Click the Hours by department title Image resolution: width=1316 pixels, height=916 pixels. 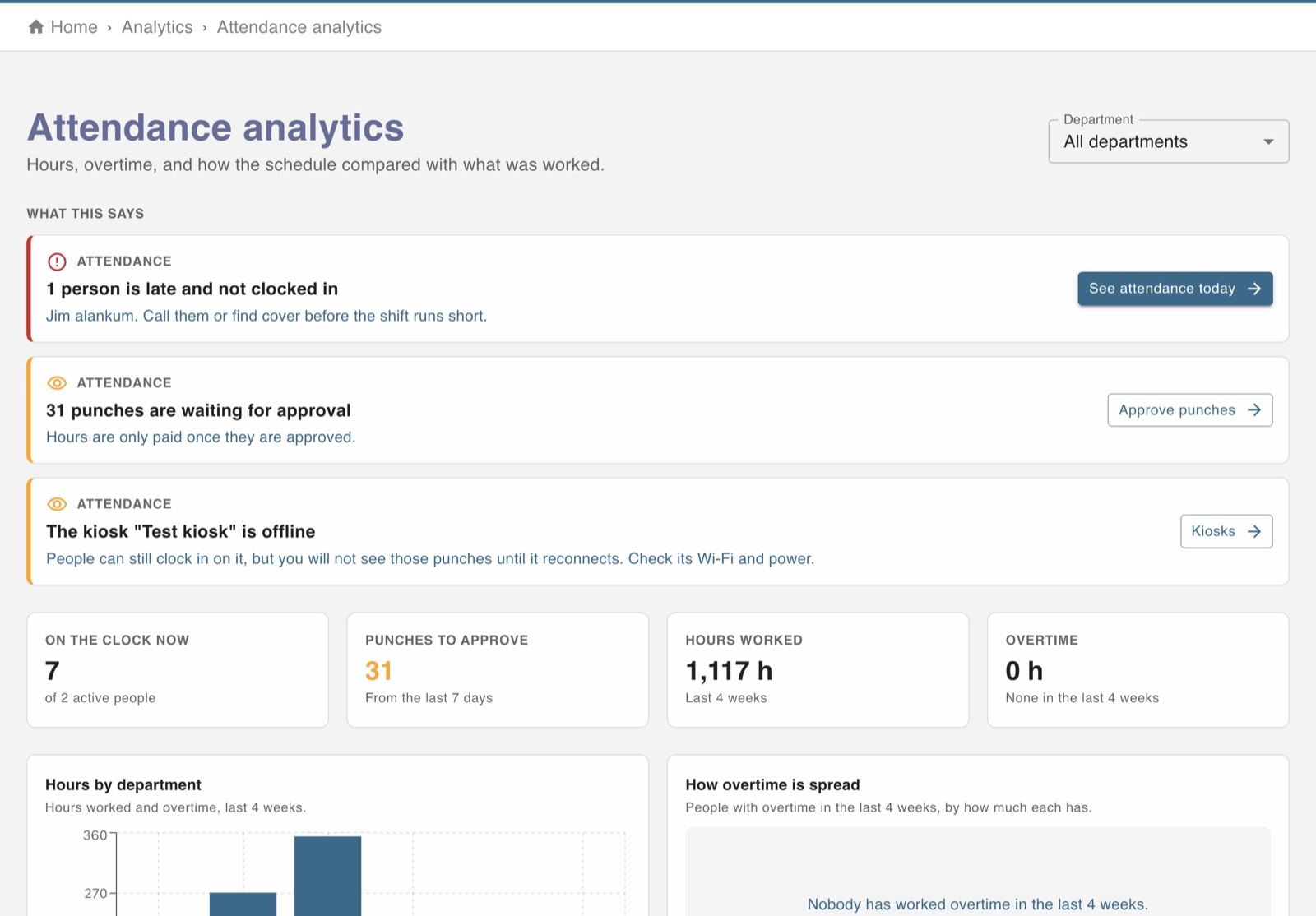coord(123,784)
